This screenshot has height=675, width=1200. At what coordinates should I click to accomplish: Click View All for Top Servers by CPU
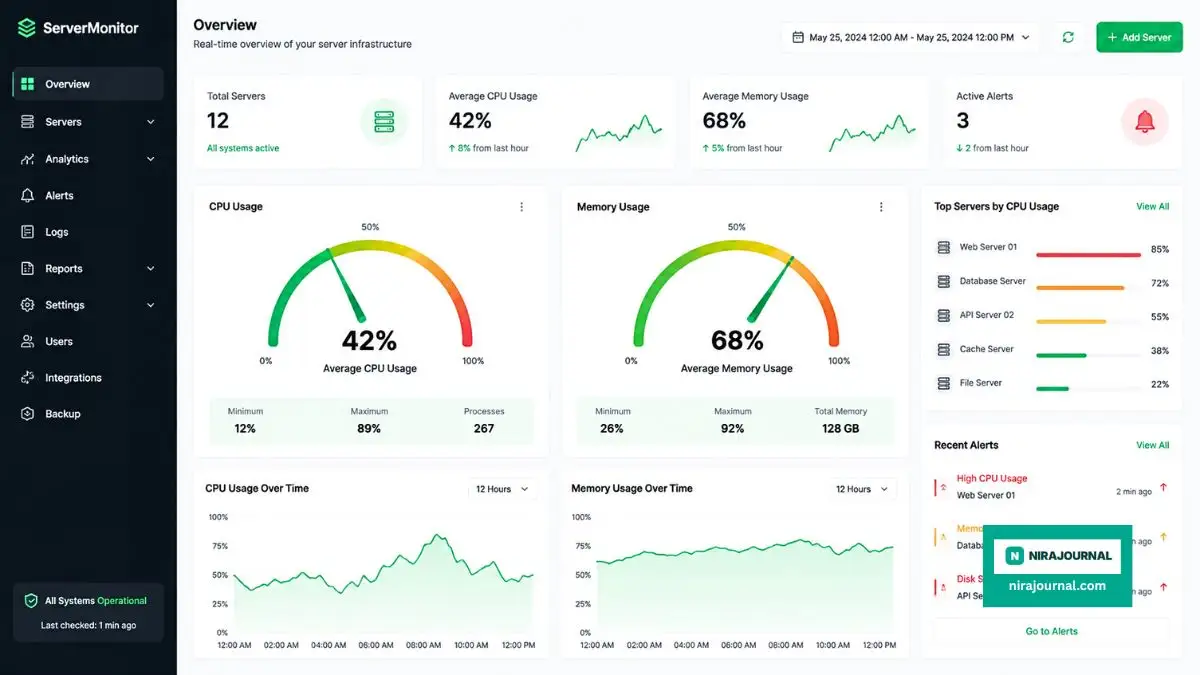(x=1152, y=207)
